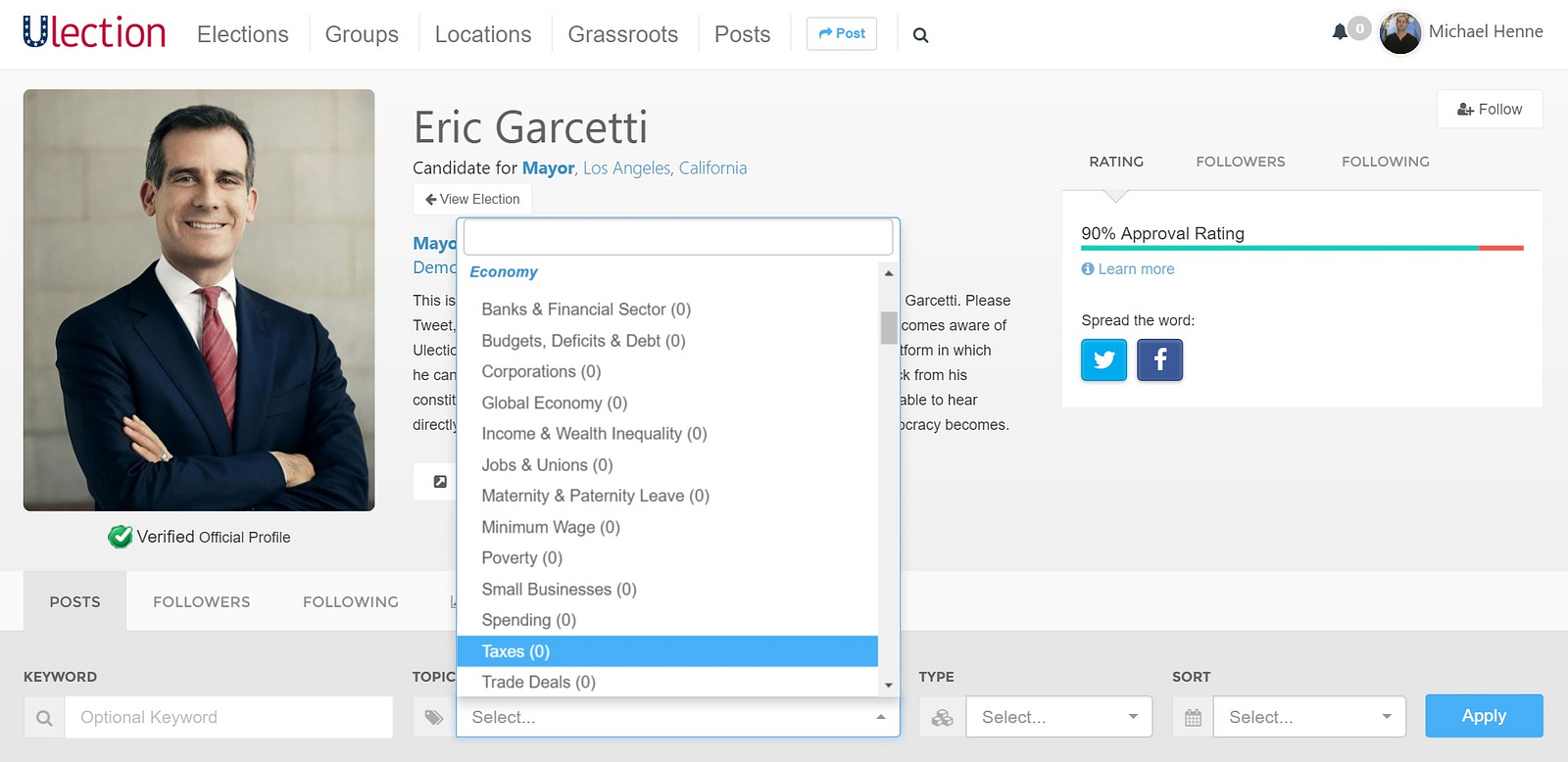Open the notifications bell
1568x762 pixels.
click(1340, 31)
